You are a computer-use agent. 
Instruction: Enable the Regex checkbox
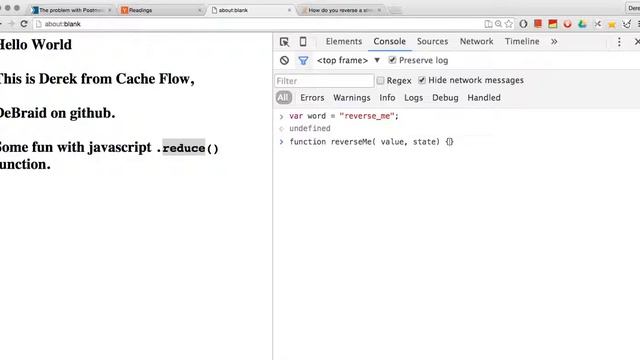coord(380,80)
